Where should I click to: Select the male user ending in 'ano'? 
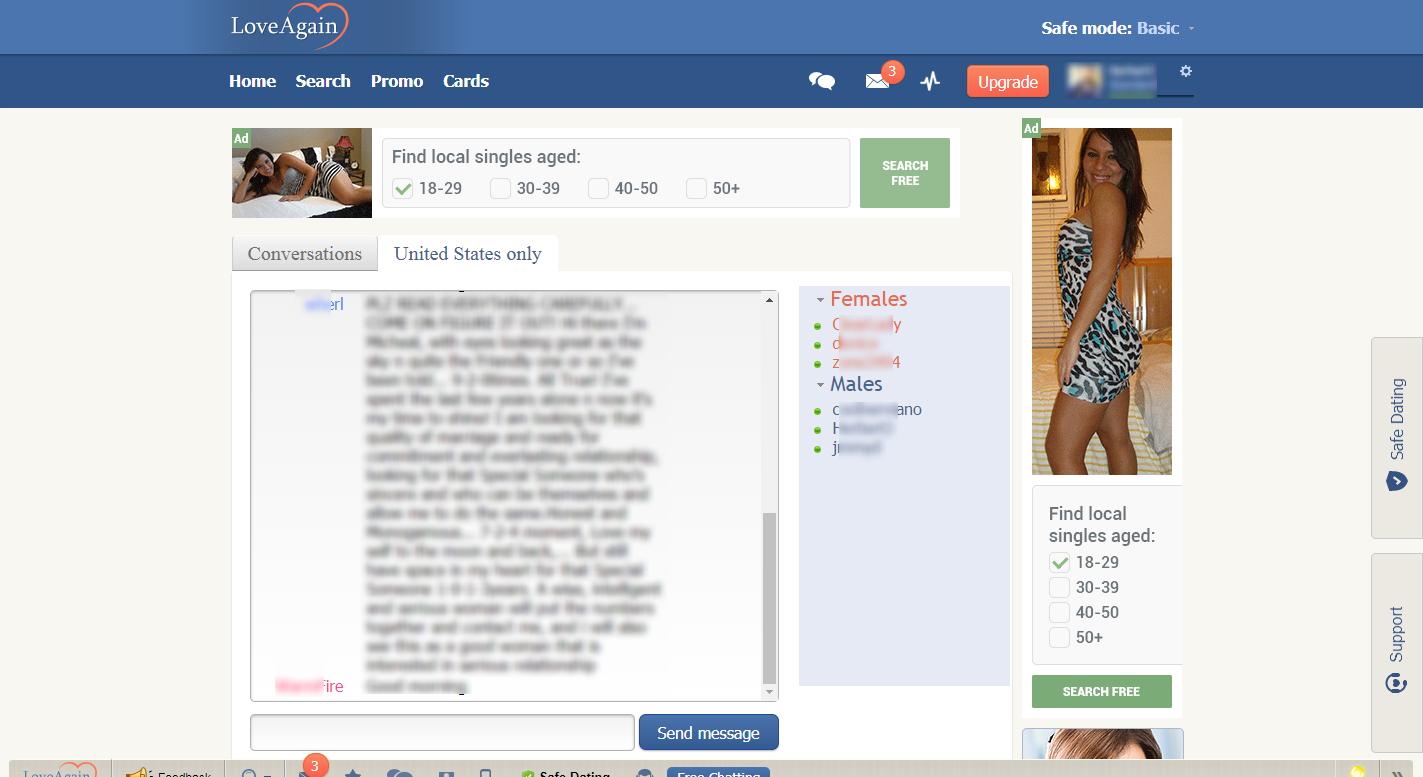tap(876, 409)
